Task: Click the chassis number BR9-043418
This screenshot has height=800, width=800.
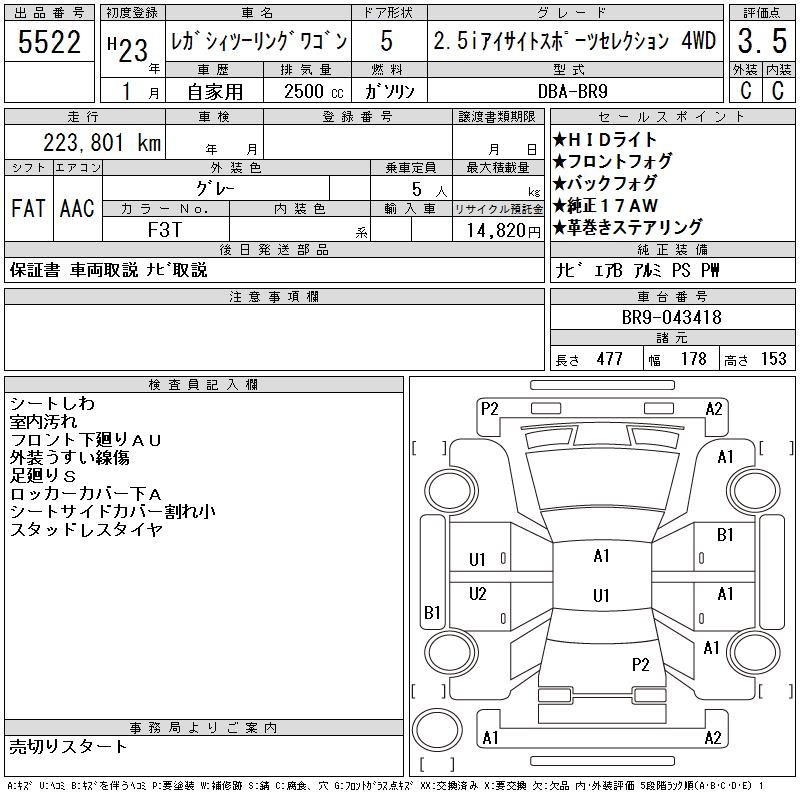Action: tap(671, 317)
